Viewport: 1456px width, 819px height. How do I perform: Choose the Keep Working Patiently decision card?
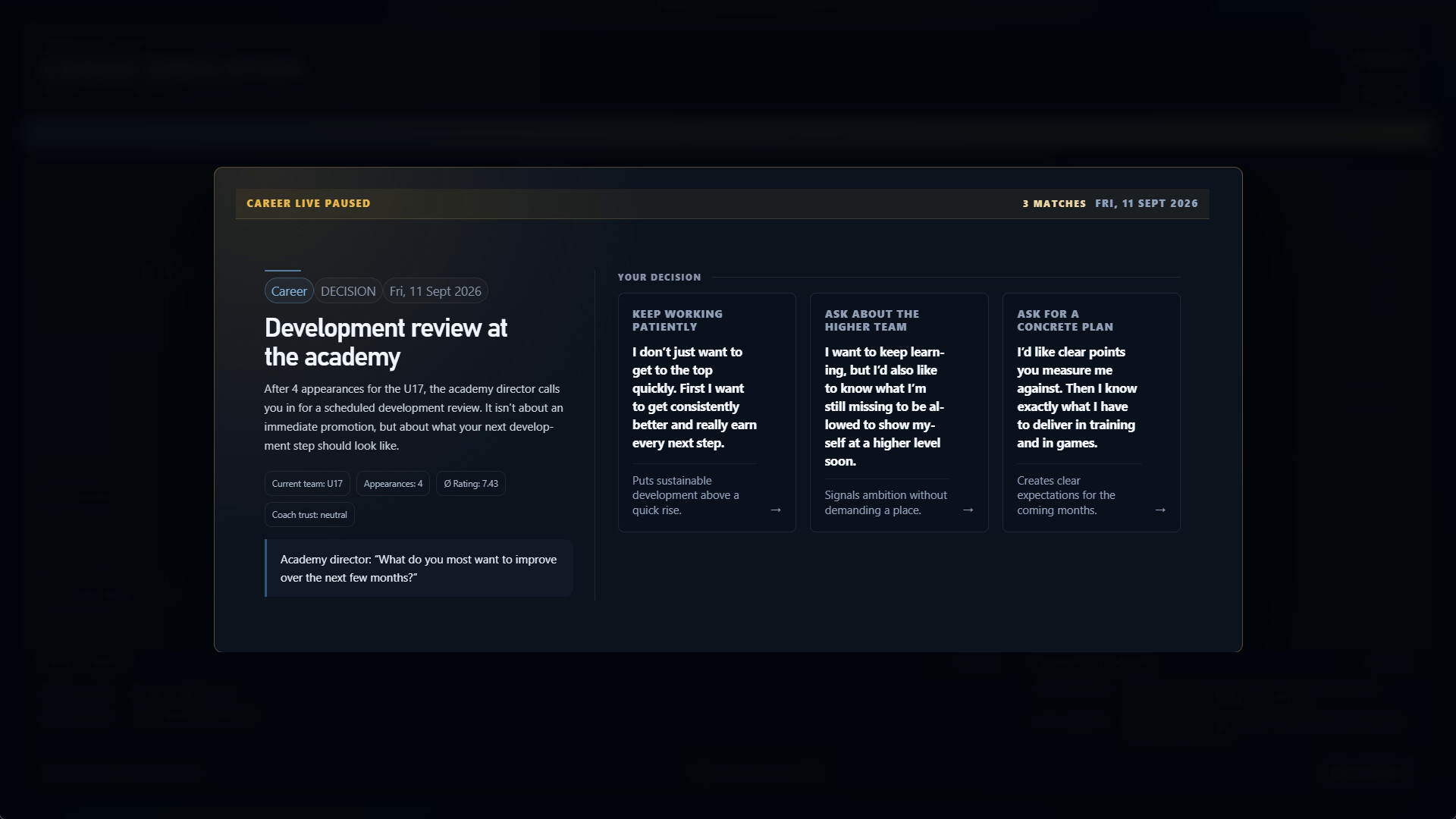(x=707, y=413)
